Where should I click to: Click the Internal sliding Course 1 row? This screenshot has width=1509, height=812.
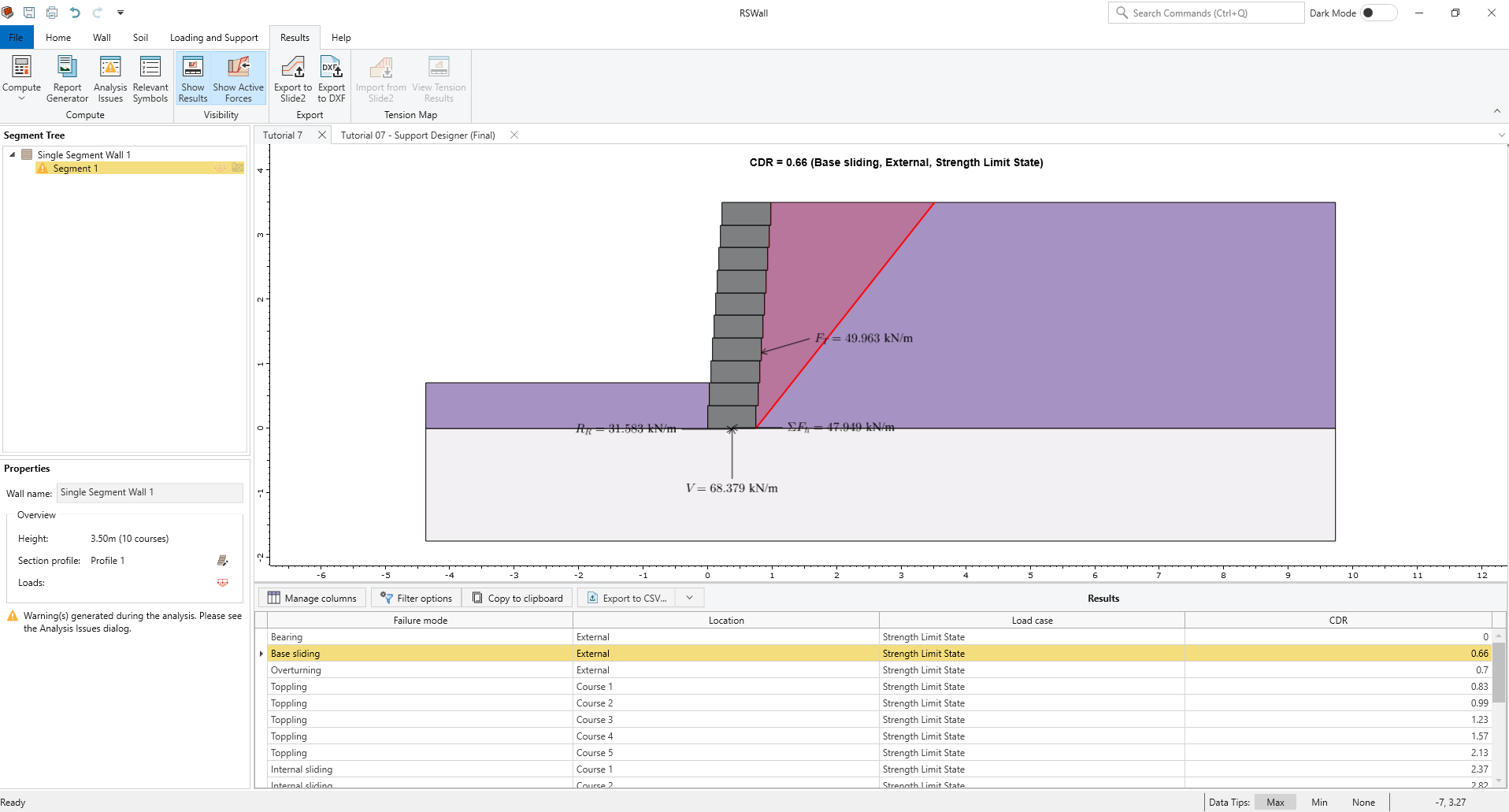880,769
